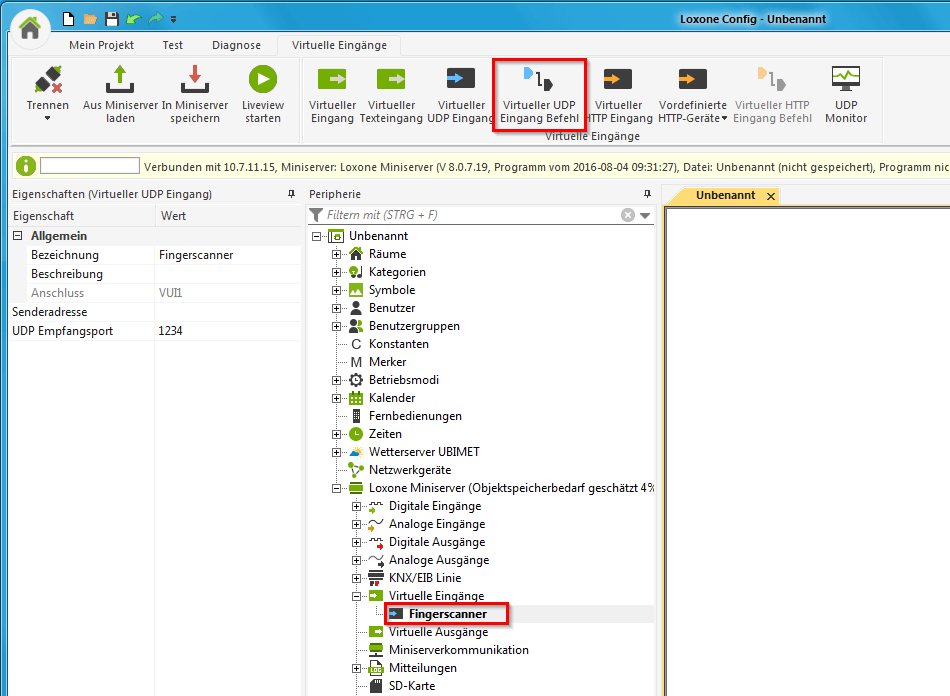Insert a Virtueller HTTP Eingang
This screenshot has height=696, width=950.
[x=618, y=80]
